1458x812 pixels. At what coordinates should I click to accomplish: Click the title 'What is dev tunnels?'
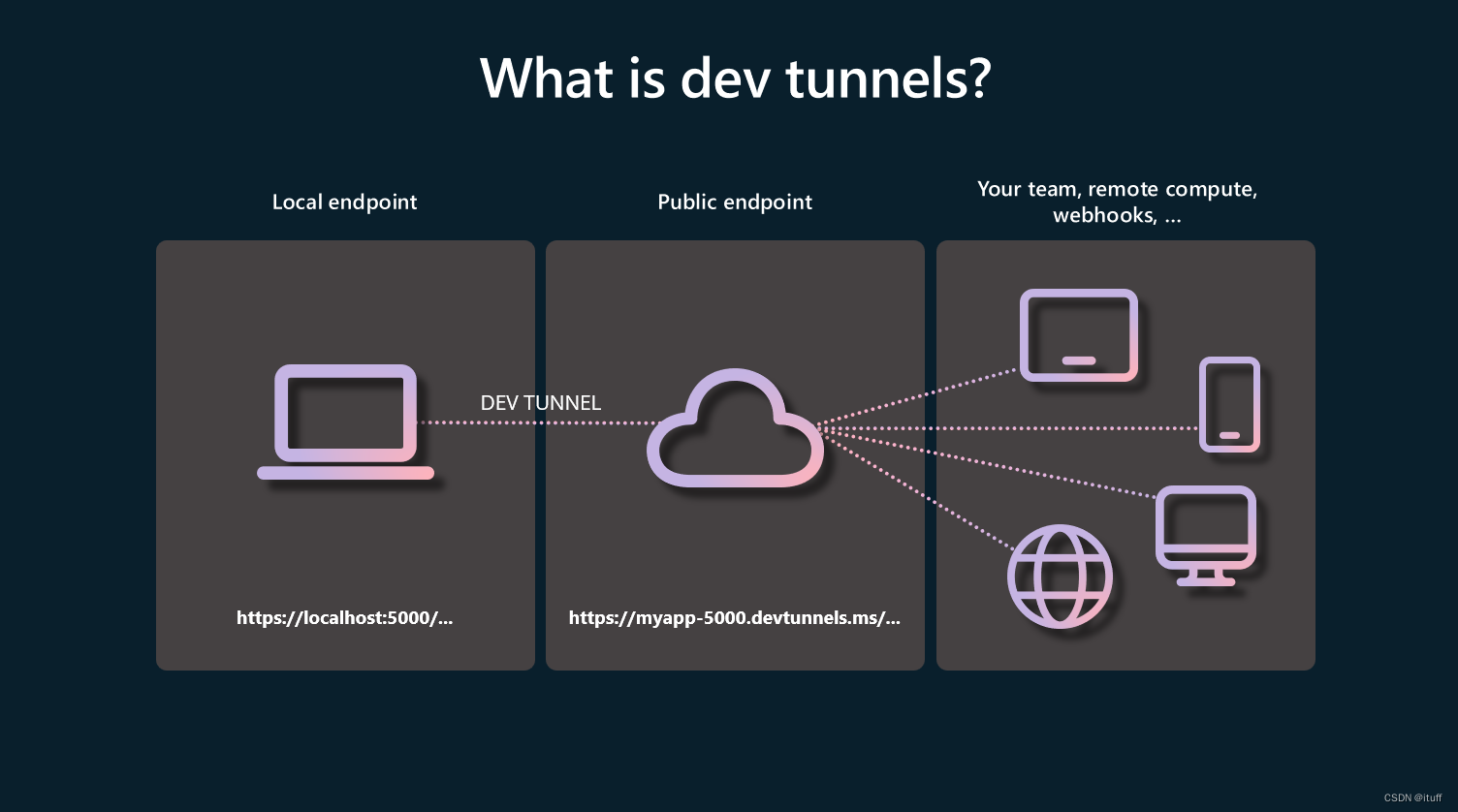pyautogui.click(x=736, y=78)
